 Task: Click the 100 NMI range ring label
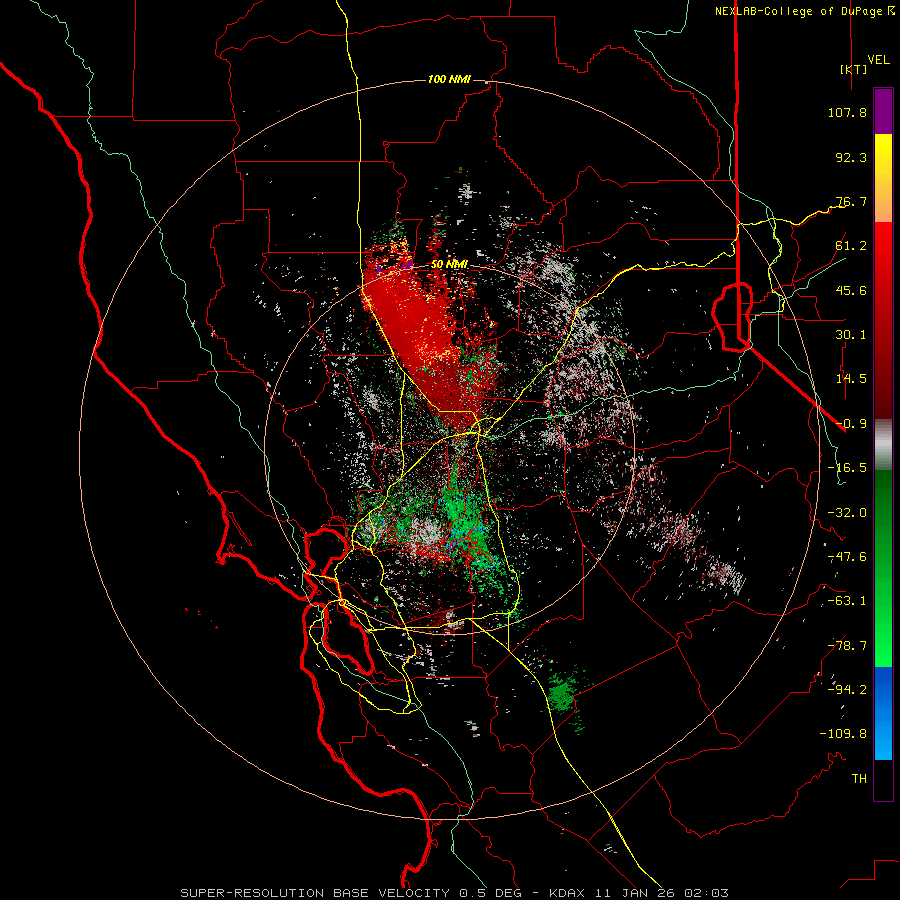449,79
